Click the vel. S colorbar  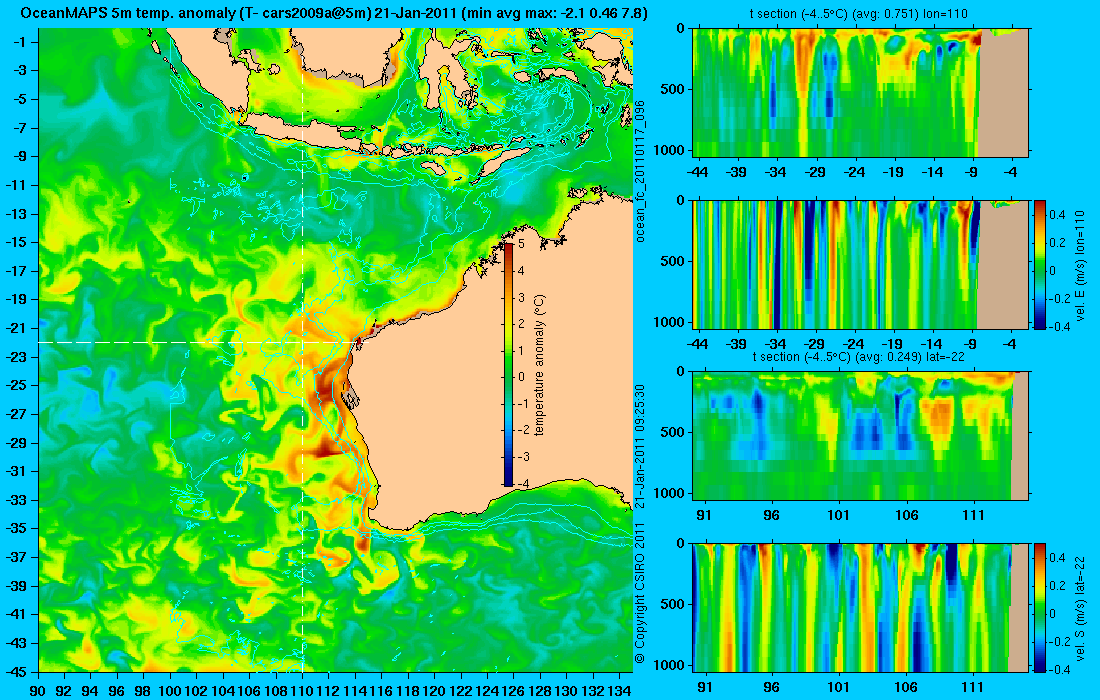click(x=1039, y=607)
